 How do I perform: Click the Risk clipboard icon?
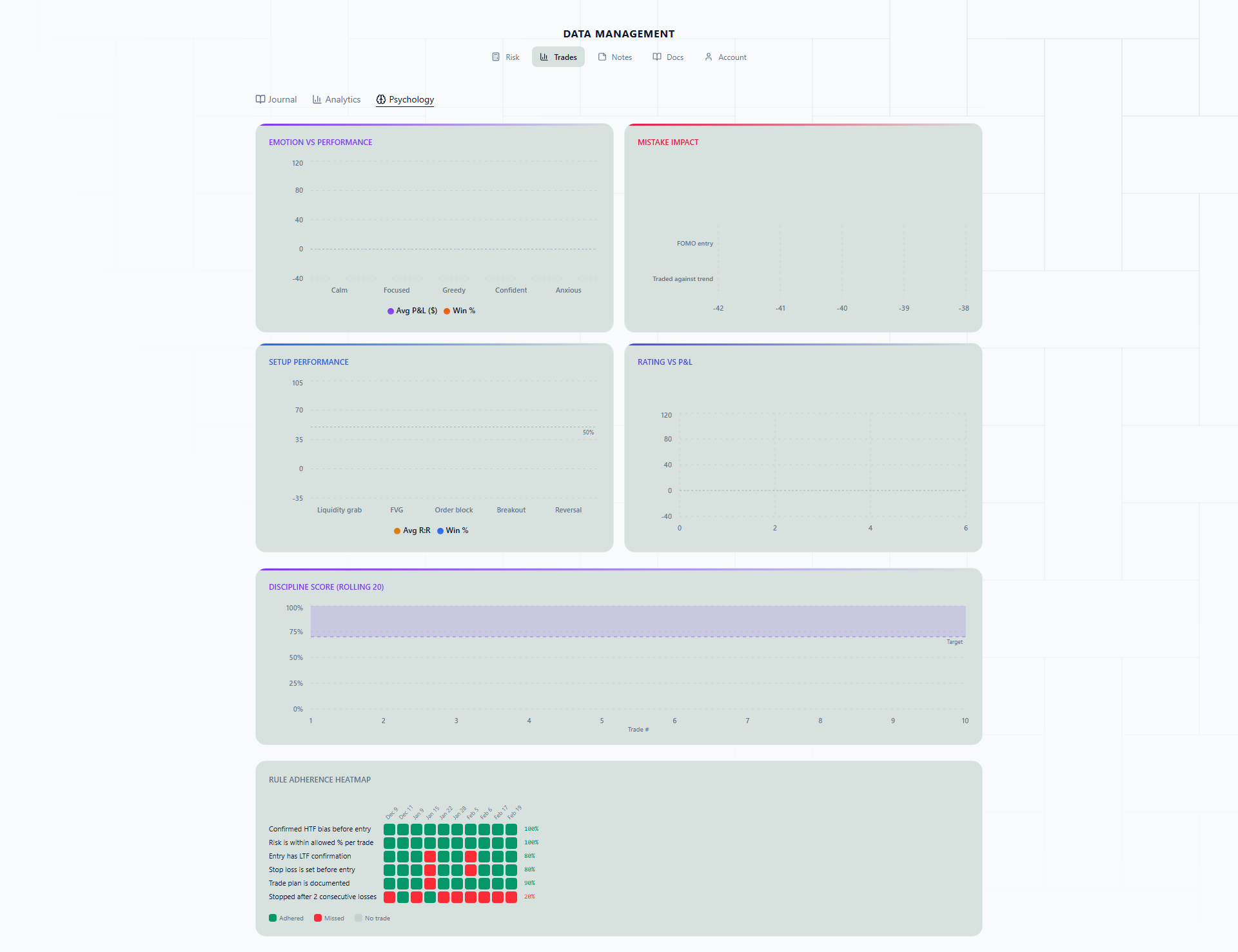pyautogui.click(x=496, y=57)
